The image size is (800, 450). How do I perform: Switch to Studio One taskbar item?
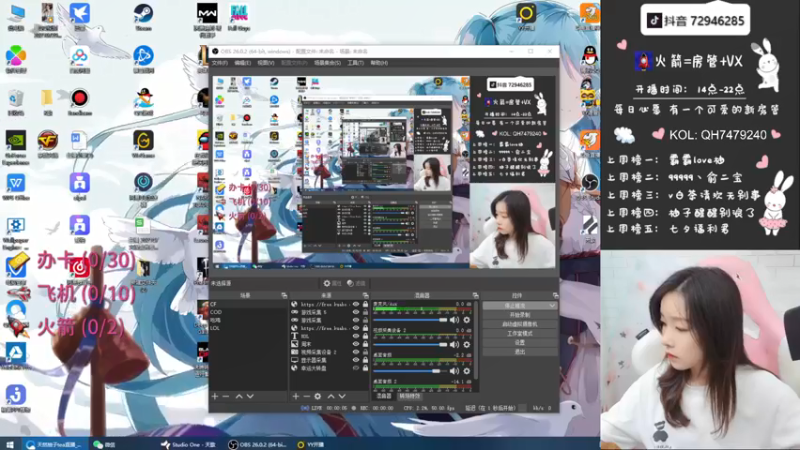[188, 444]
